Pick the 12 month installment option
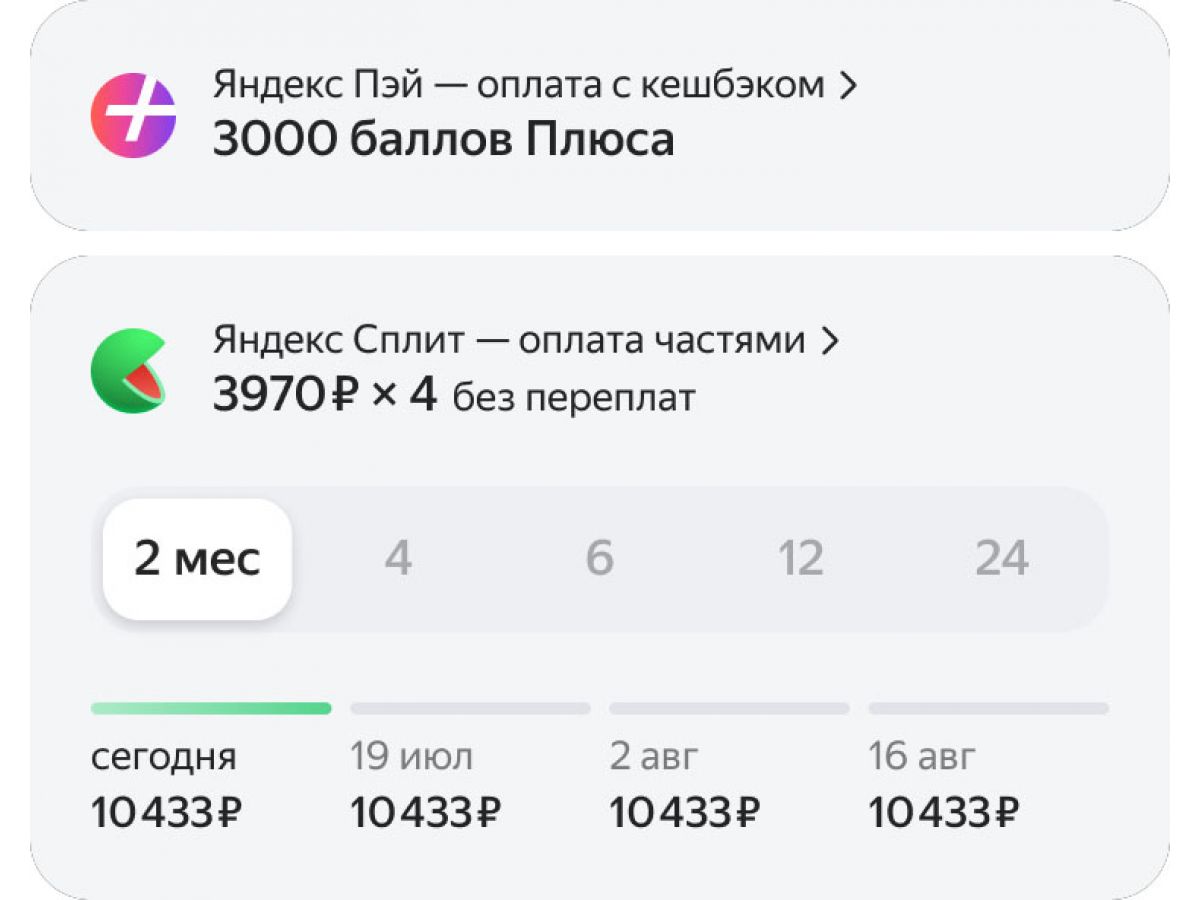The width and height of the screenshot is (1200, 900). point(800,559)
